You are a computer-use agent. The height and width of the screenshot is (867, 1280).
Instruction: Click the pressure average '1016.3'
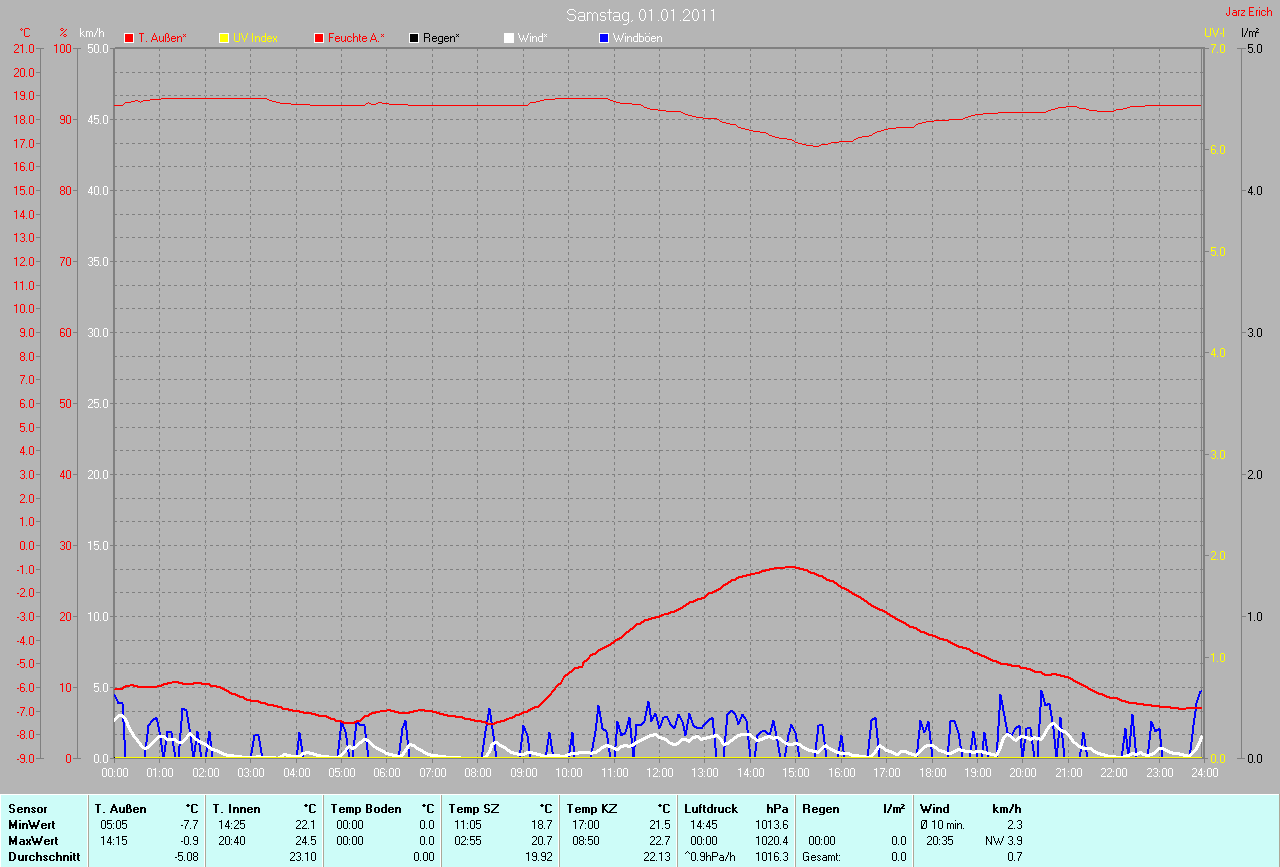coord(772,857)
